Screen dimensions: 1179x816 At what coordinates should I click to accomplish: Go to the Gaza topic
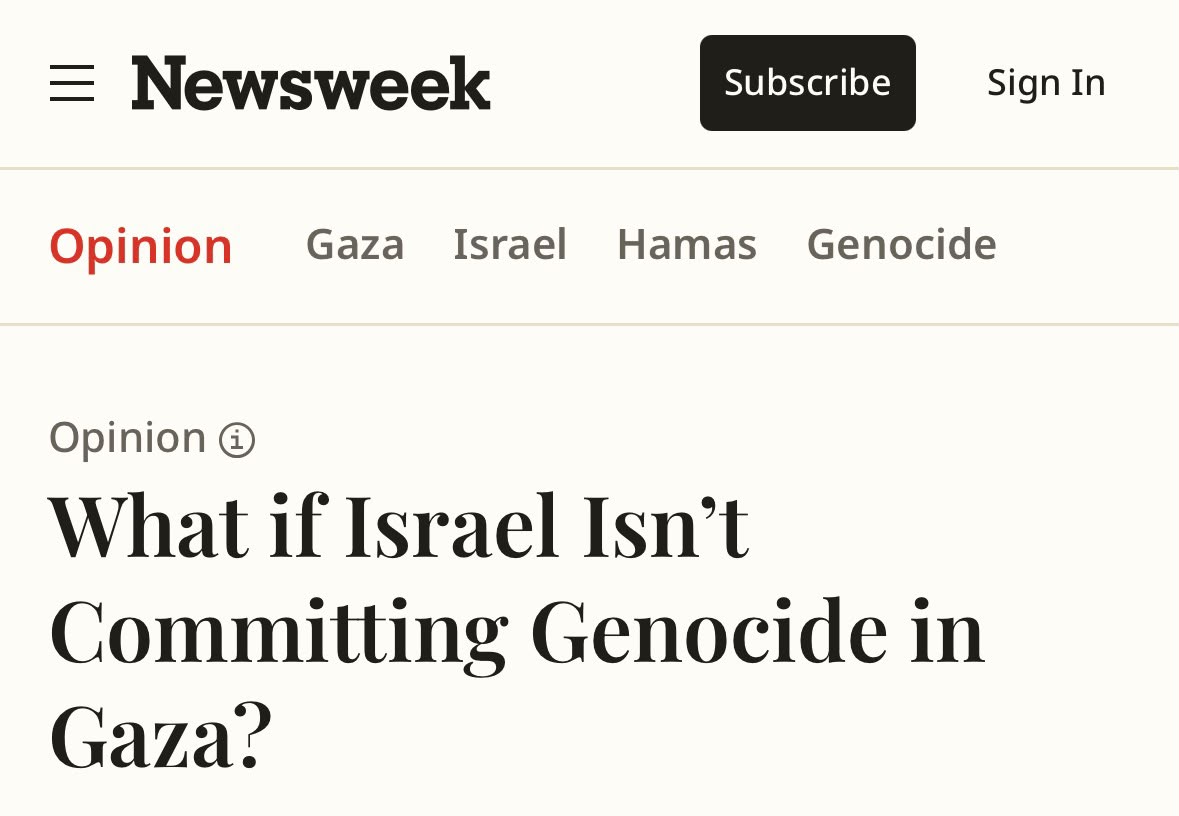click(x=355, y=244)
